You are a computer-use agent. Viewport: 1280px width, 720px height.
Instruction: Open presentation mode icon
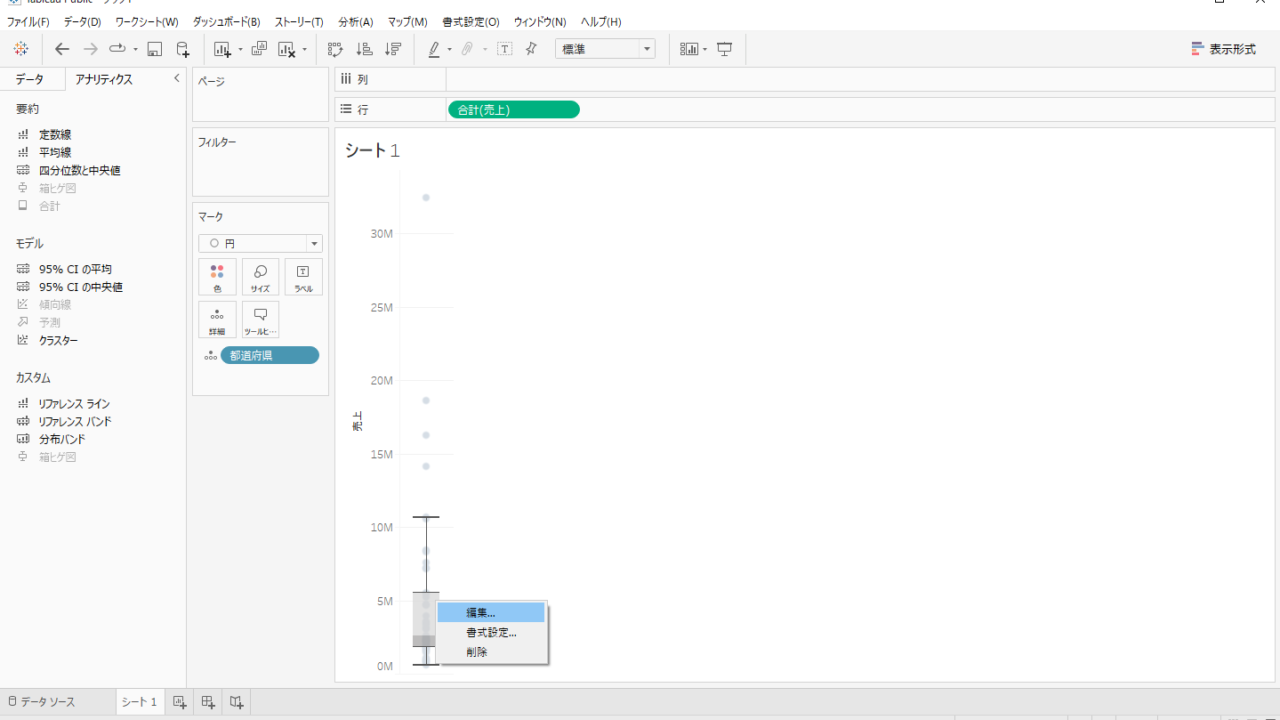pos(725,49)
